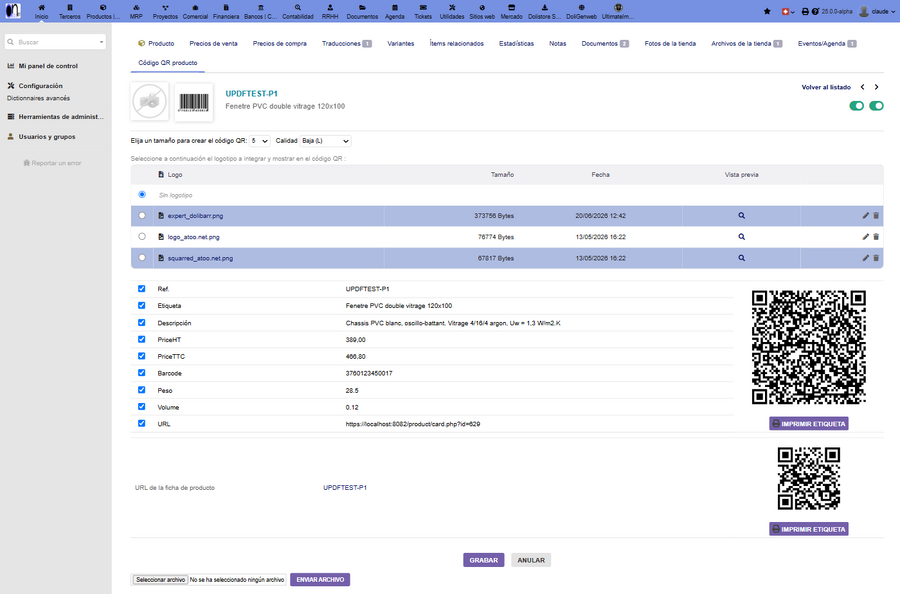
Task: Go to previous product with left arrow
Action: pyautogui.click(x=862, y=87)
